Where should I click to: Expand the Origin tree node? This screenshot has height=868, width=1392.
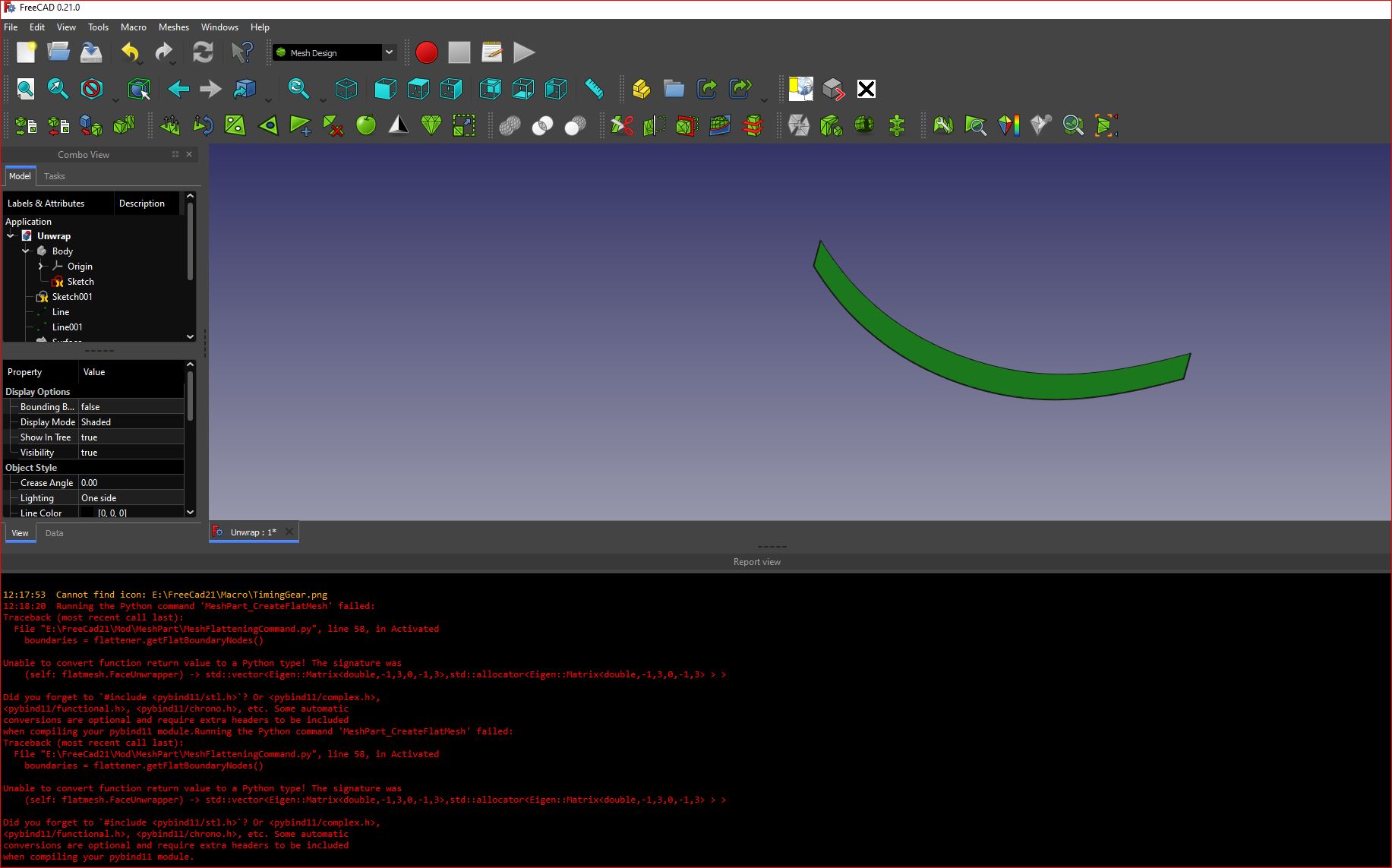(x=42, y=266)
